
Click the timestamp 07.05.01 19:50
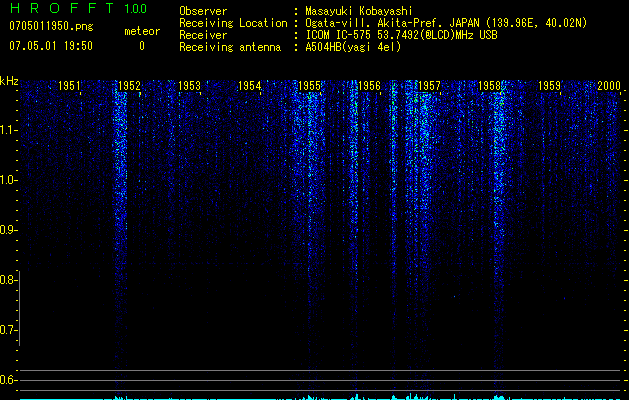51,46
